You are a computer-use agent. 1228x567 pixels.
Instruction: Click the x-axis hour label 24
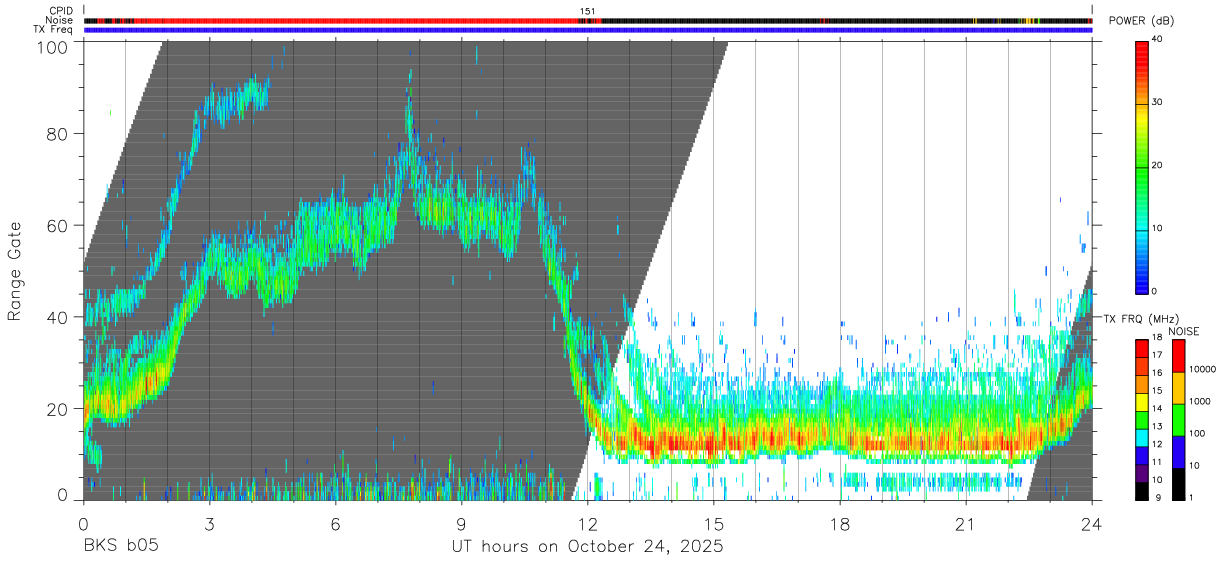pos(1092,524)
